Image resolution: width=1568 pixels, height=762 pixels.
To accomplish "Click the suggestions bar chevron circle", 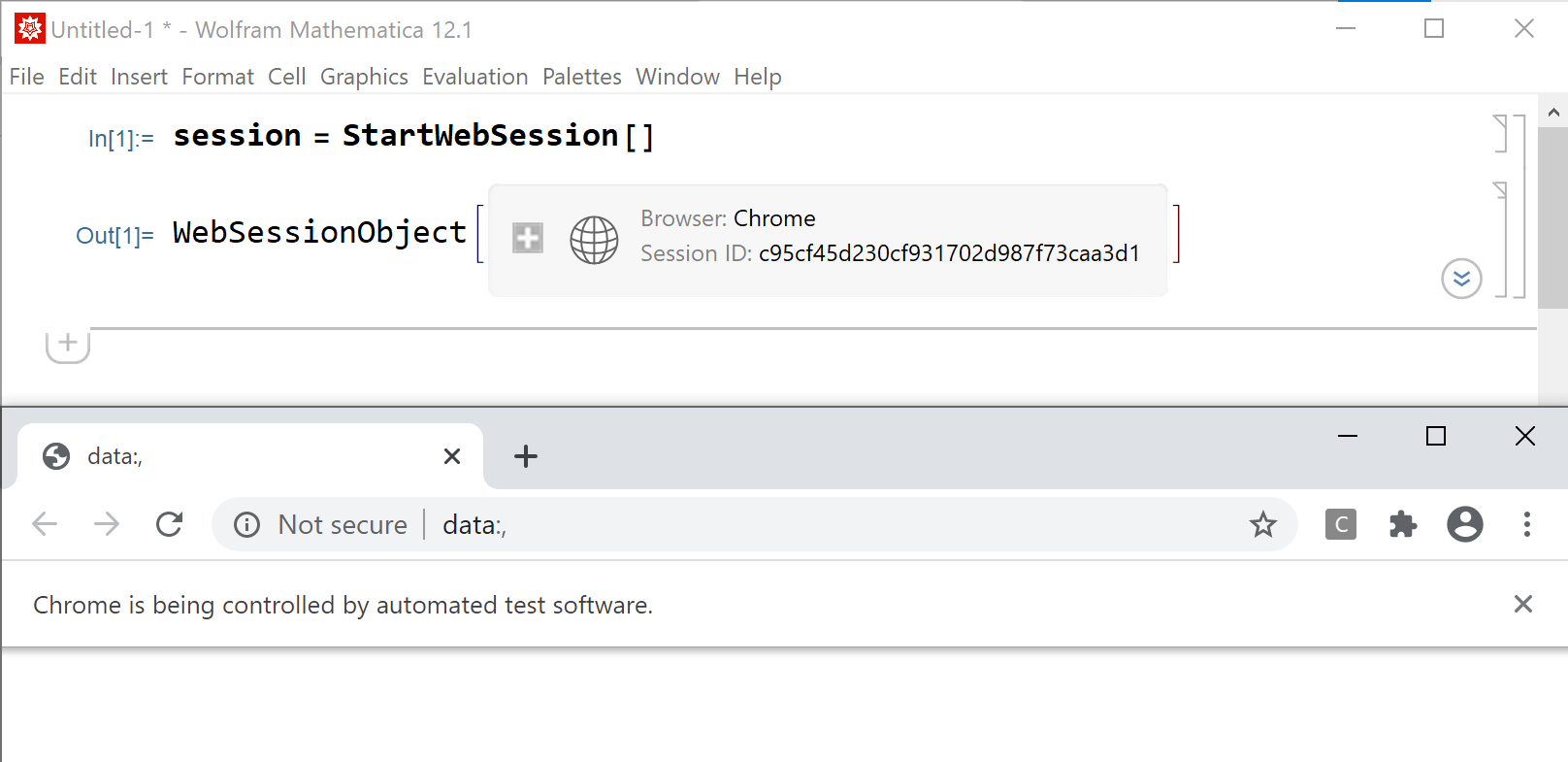I will (1461, 279).
